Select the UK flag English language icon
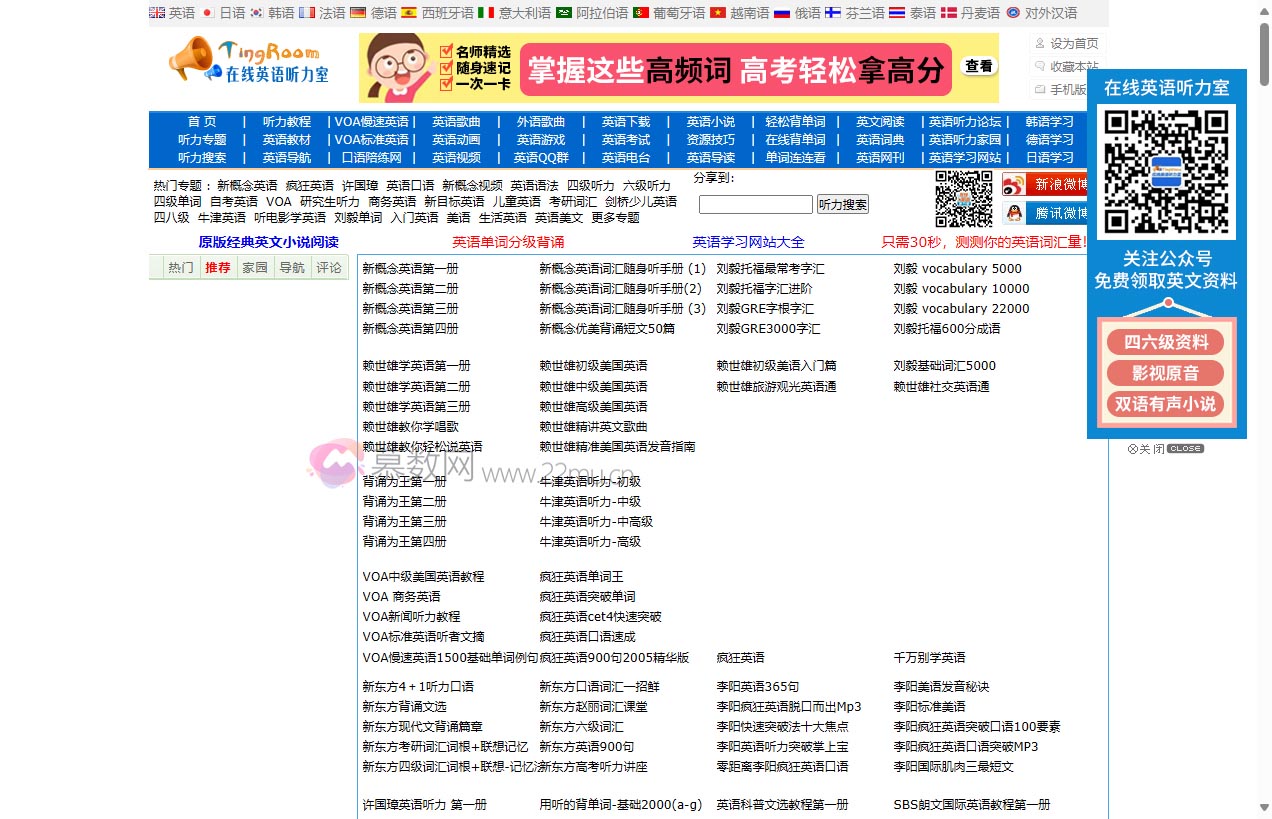1272x819 pixels. (156, 13)
